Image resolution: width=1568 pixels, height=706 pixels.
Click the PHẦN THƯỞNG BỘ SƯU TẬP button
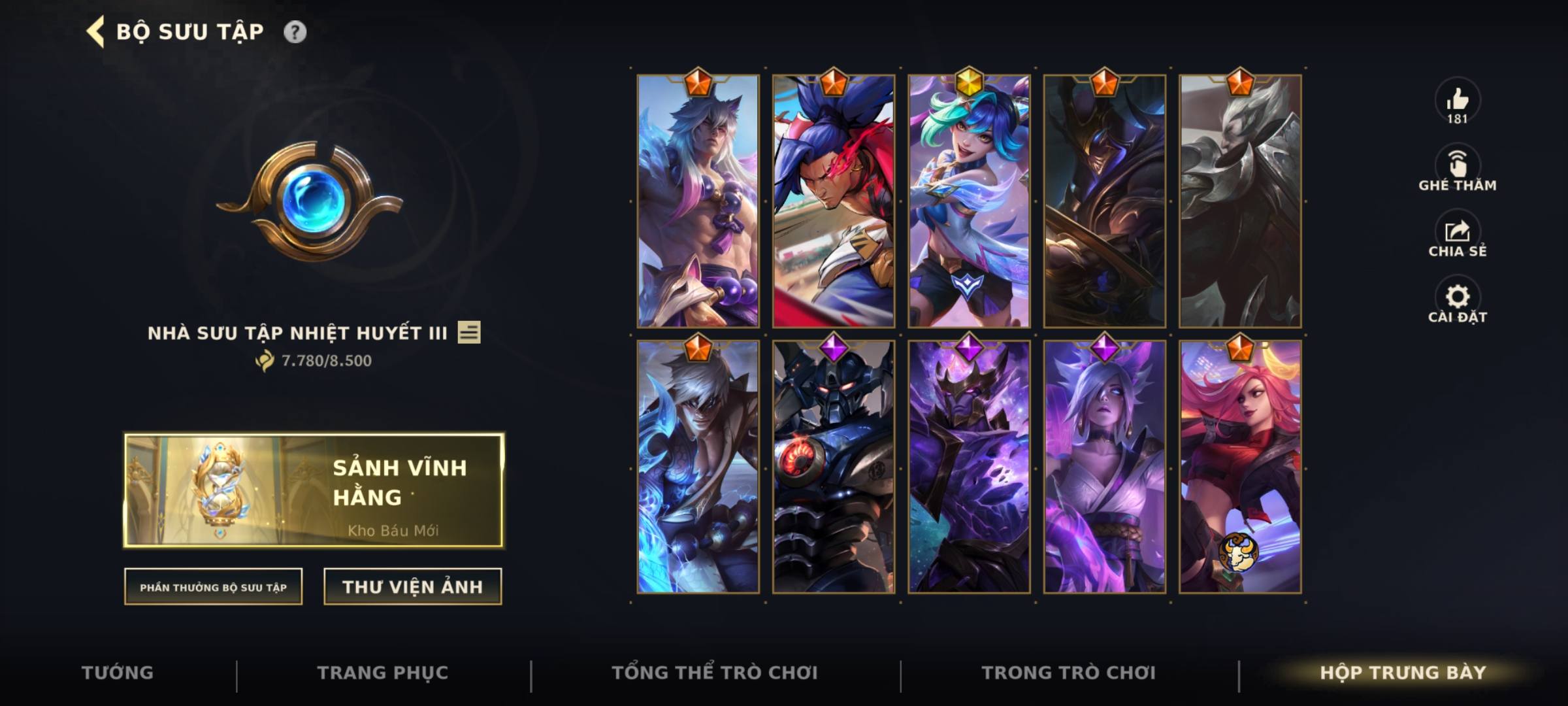tap(213, 586)
